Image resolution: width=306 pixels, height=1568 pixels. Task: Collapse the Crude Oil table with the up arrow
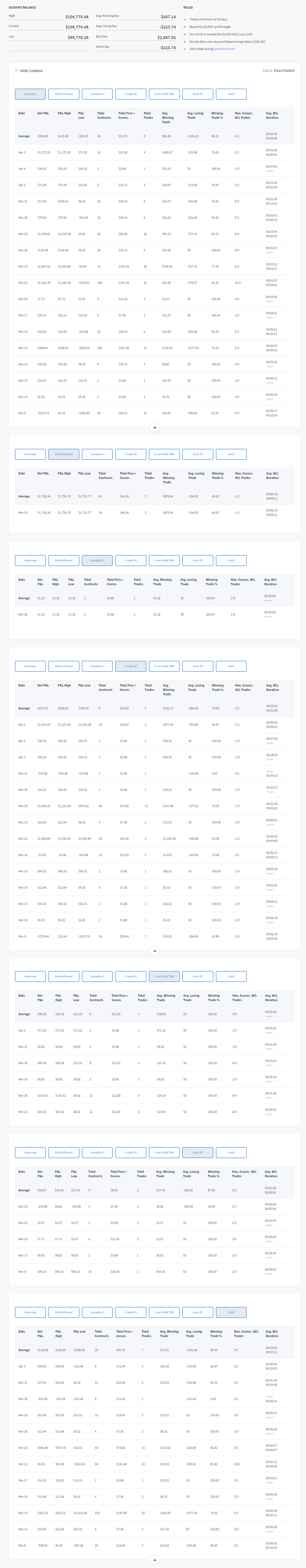[x=155, y=950]
